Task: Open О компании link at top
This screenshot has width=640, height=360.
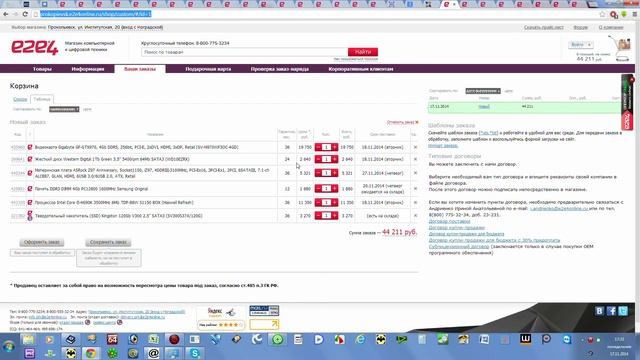Action: pyautogui.click(x=611, y=27)
